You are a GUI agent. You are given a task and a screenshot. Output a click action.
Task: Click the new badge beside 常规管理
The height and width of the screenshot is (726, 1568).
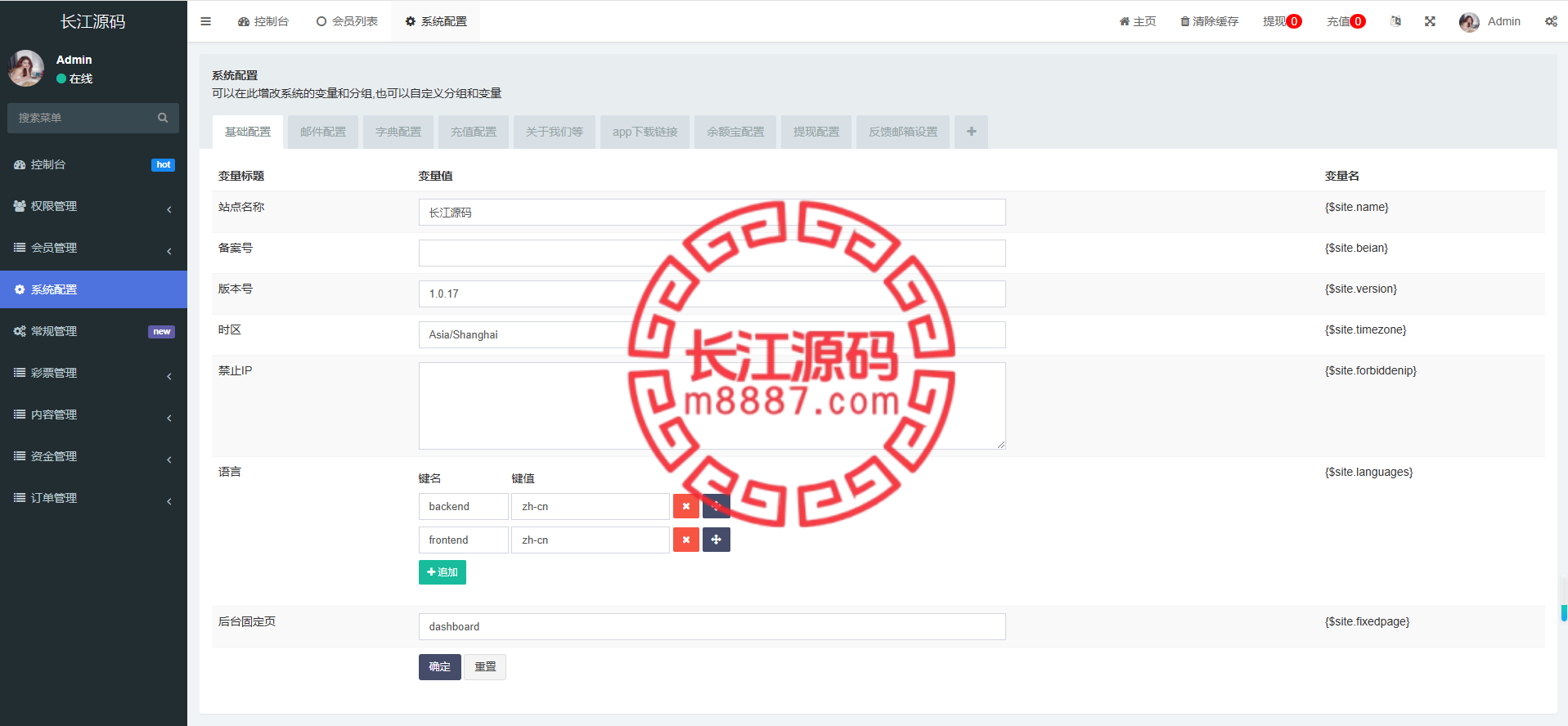161,331
